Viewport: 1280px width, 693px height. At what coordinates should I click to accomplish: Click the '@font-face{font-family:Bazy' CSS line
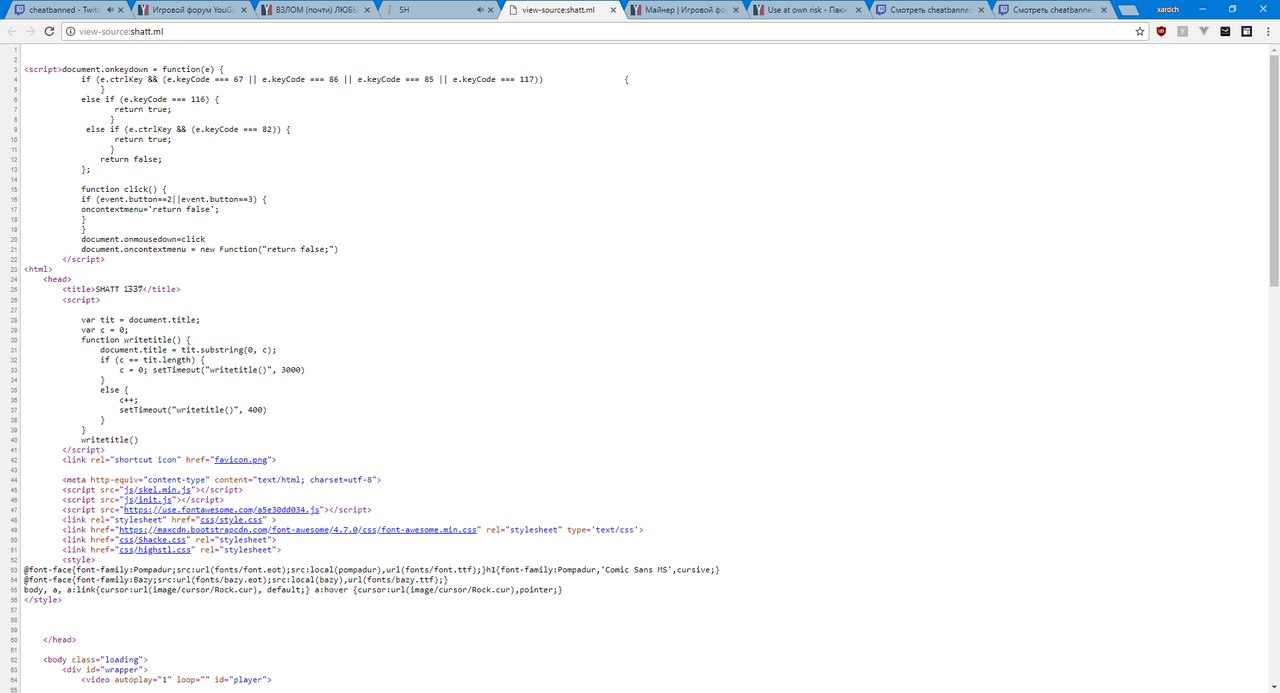point(236,580)
